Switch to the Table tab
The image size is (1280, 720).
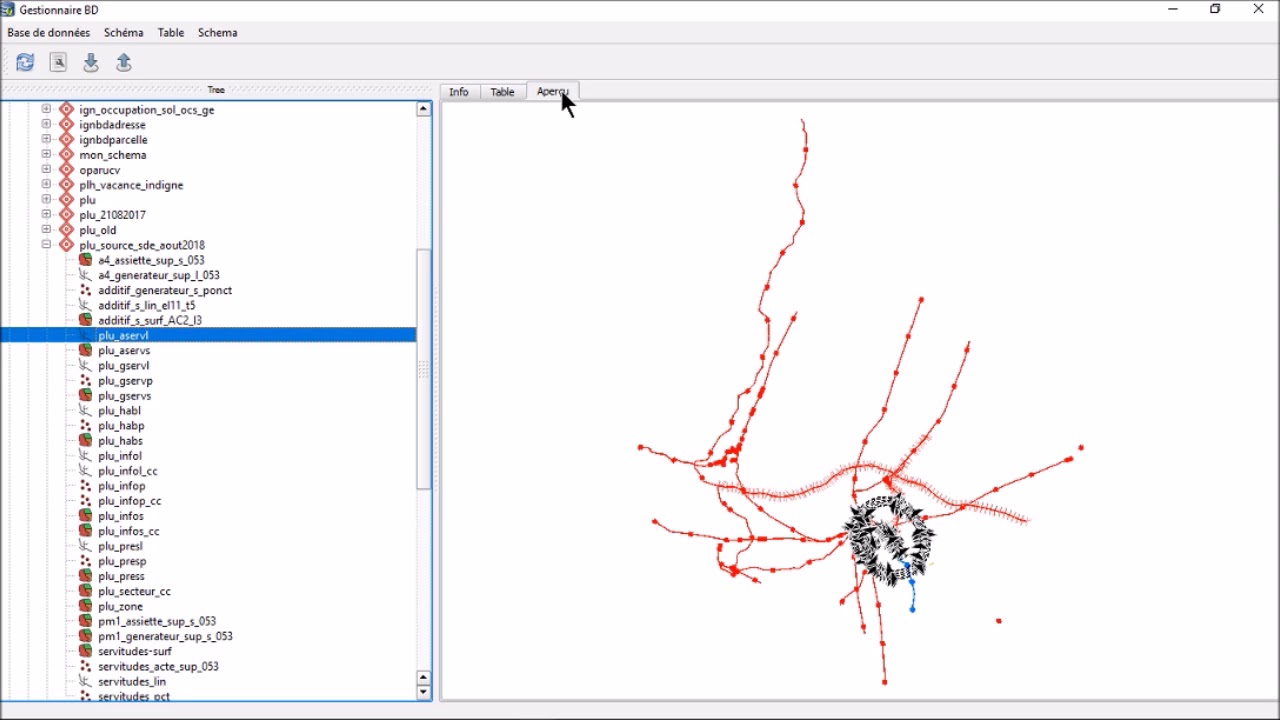503,91
